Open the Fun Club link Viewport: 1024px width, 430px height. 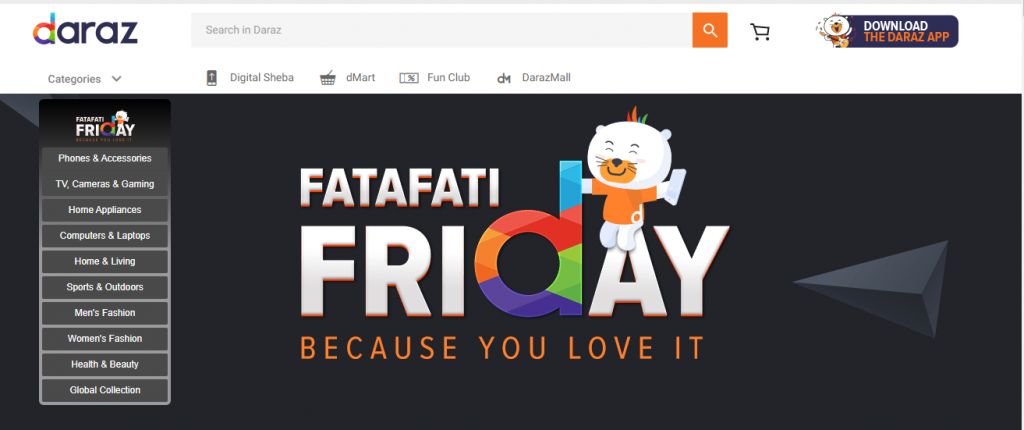click(x=449, y=78)
